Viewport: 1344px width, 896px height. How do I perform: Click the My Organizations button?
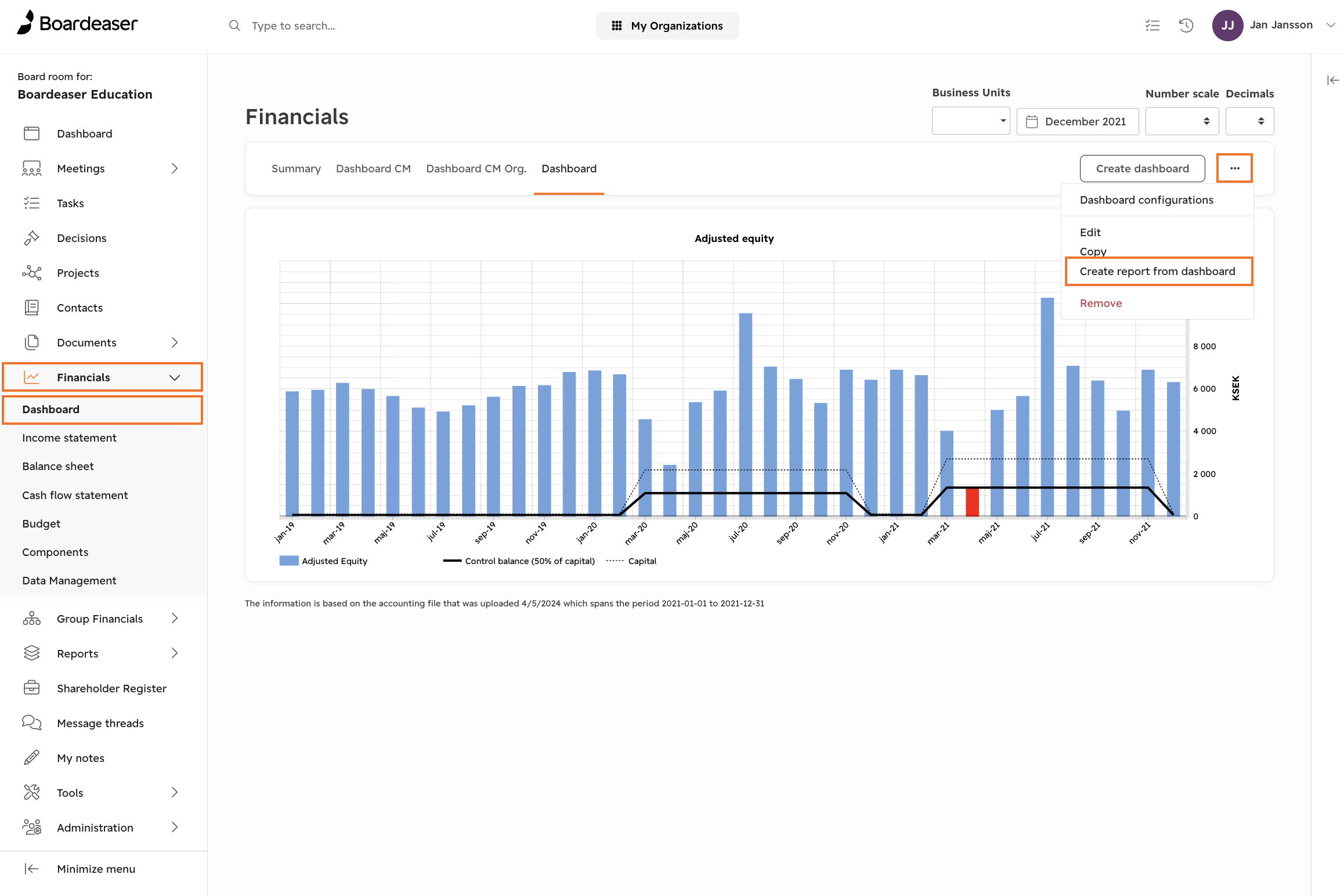tap(667, 26)
